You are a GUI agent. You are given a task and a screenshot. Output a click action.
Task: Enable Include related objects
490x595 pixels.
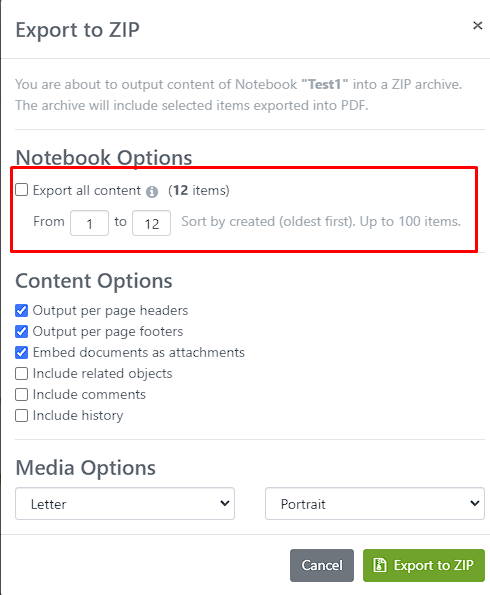click(22, 373)
